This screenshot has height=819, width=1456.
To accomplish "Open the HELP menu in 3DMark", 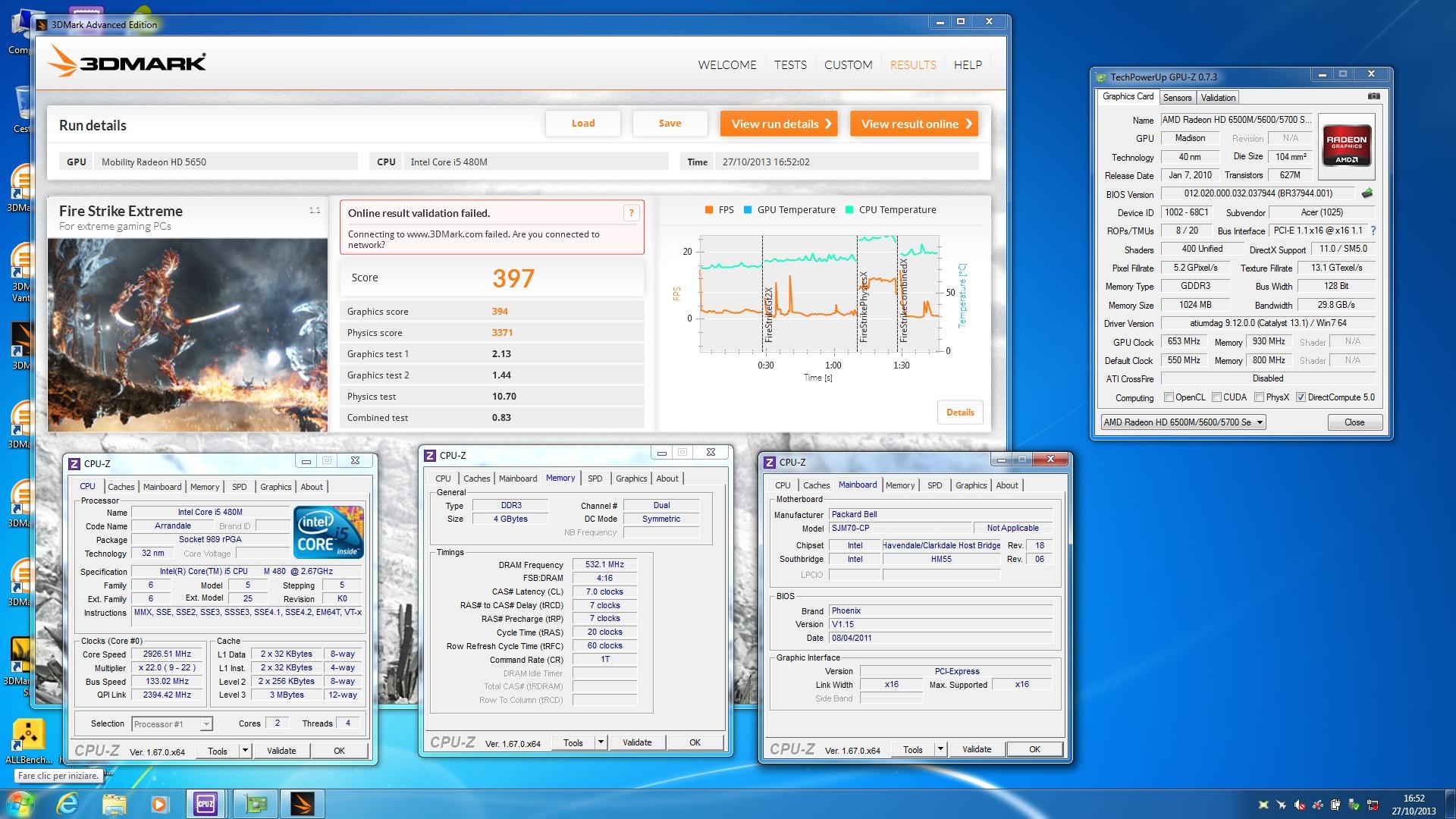I will tap(968, 65).
